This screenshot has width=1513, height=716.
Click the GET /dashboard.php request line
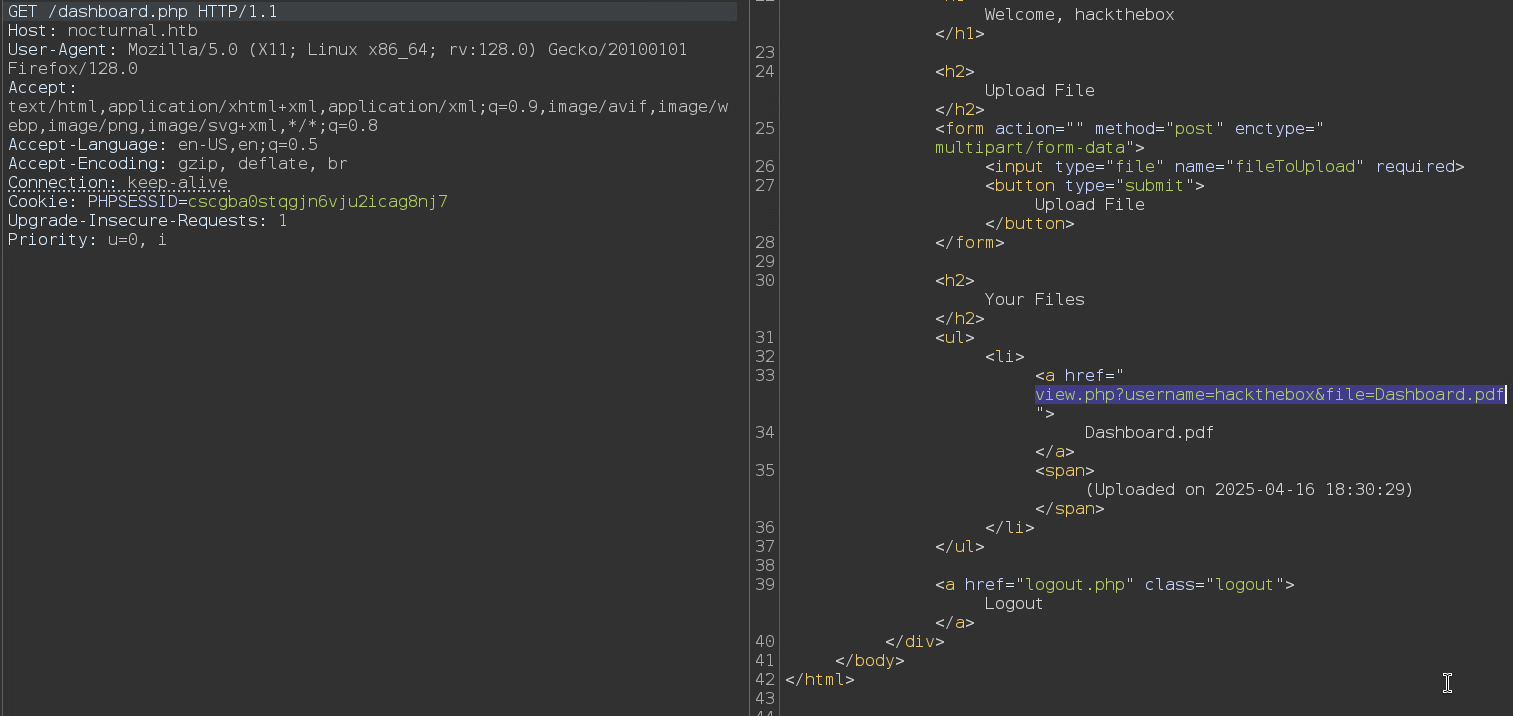(x=143, y=12)
